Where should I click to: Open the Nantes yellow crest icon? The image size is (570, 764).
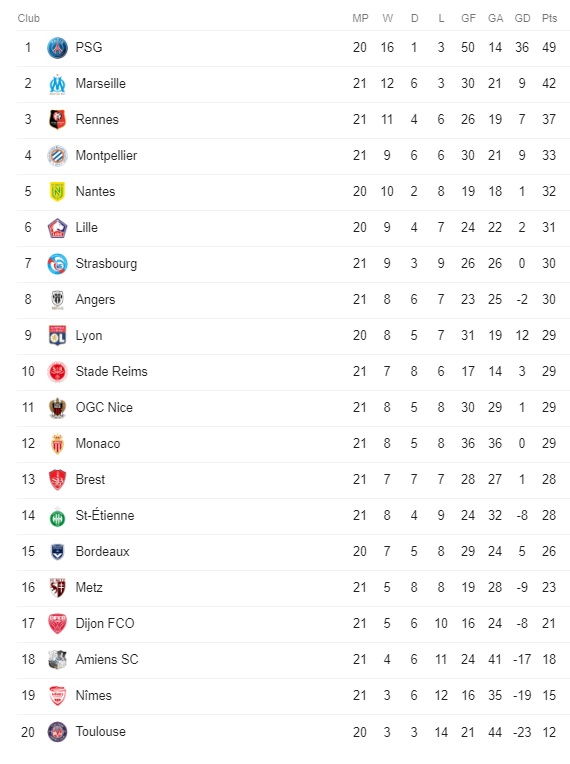[57, 191]
